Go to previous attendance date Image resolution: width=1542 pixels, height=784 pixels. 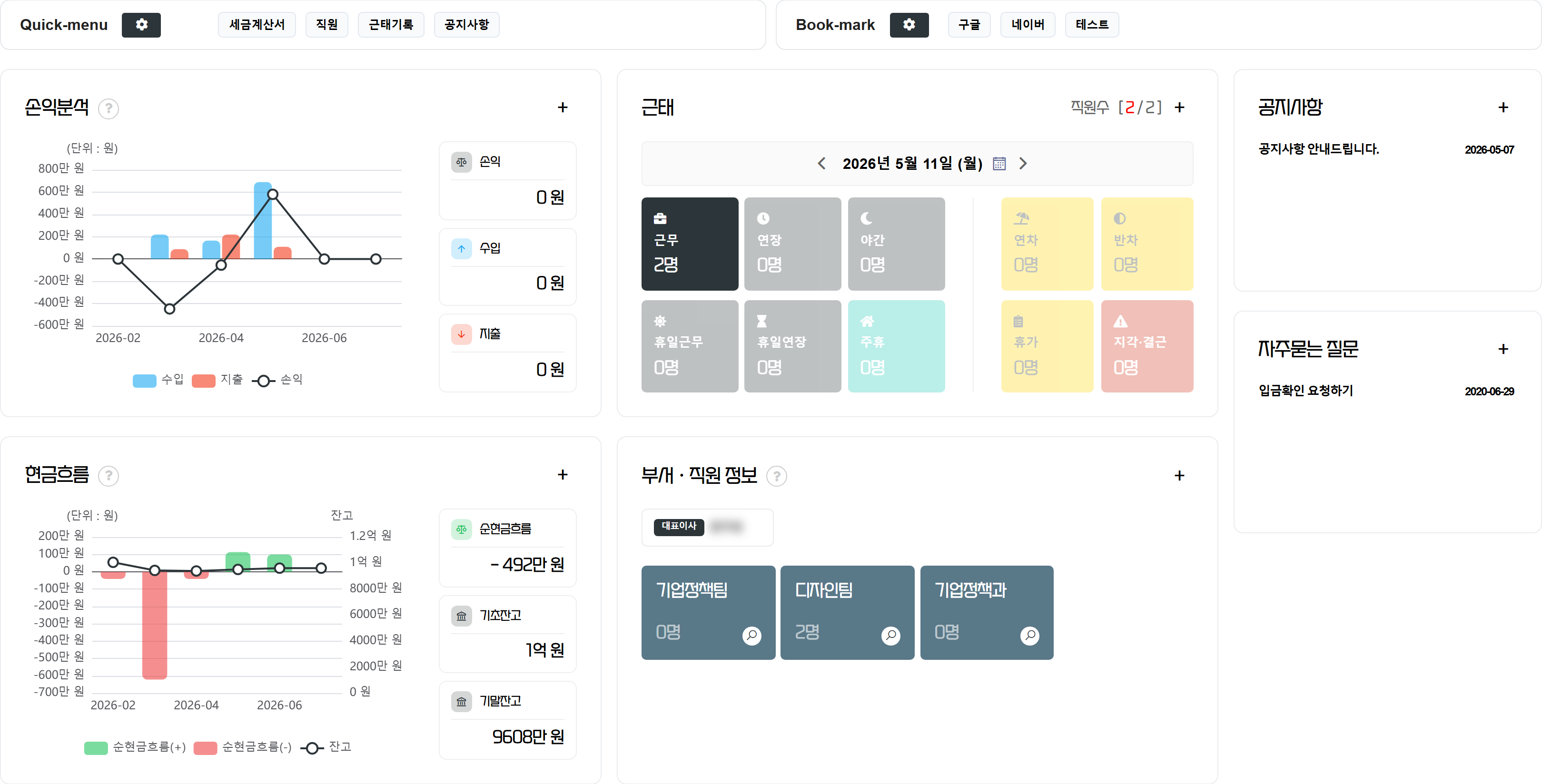(822, 163)
